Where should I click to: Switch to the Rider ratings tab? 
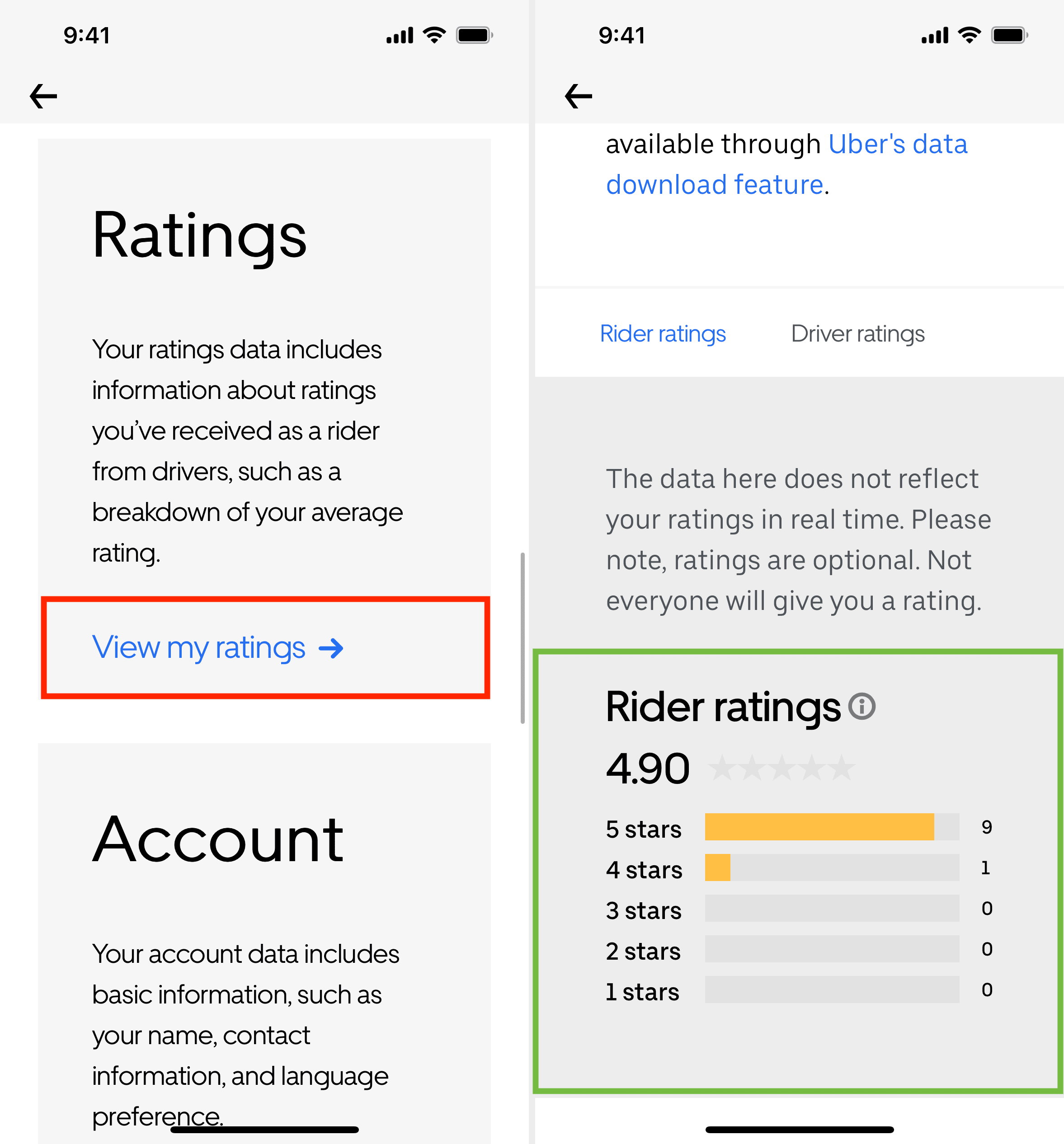pos(663,334)
